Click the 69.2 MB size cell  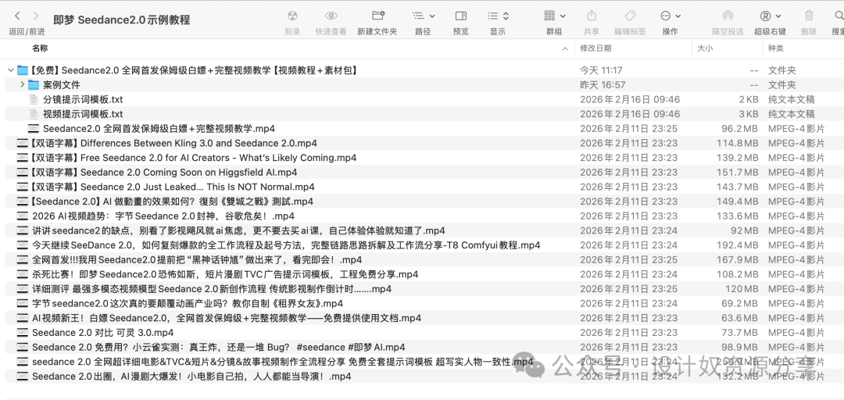(740, 303)
